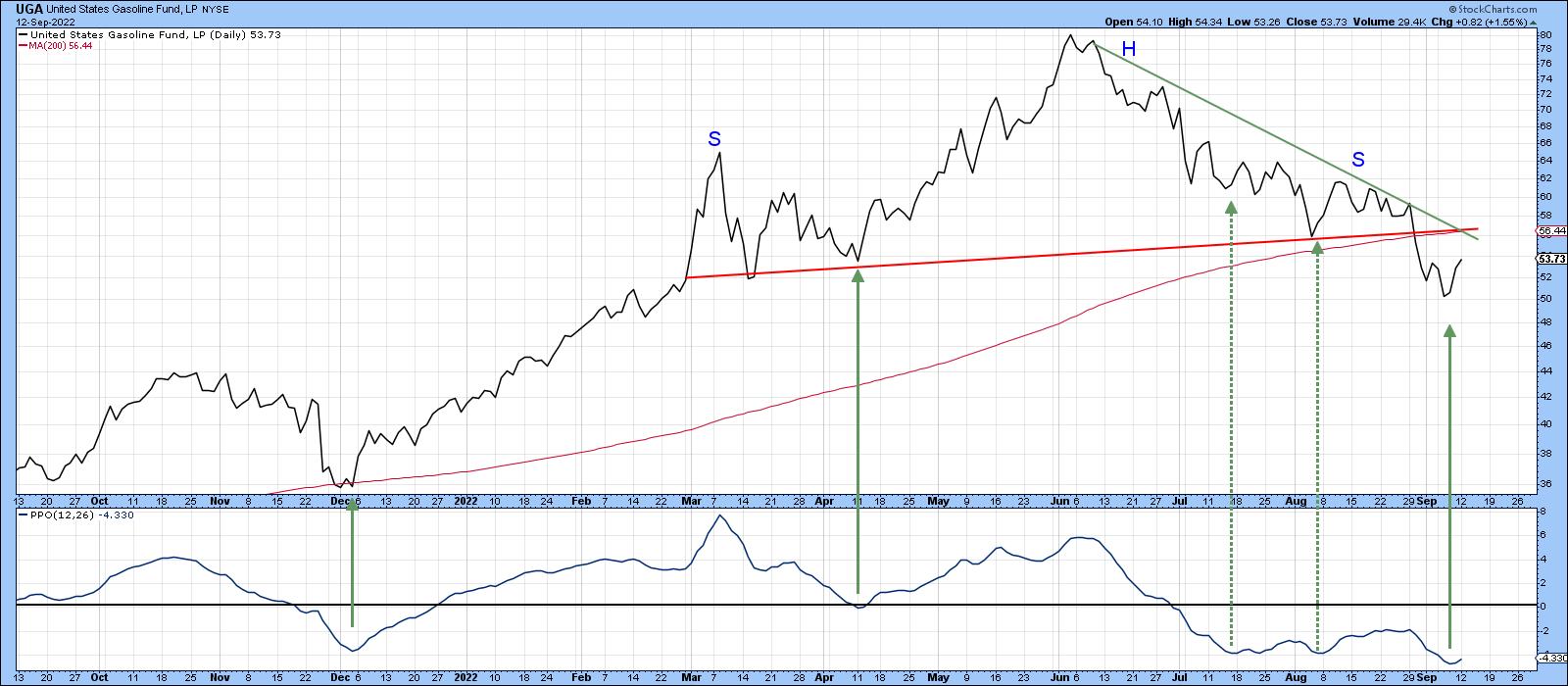The height and width of the screenshot is (686, 1568).
Task: Click Nov on the PPO panel bottom date axis
Action: tap(220, 676)
